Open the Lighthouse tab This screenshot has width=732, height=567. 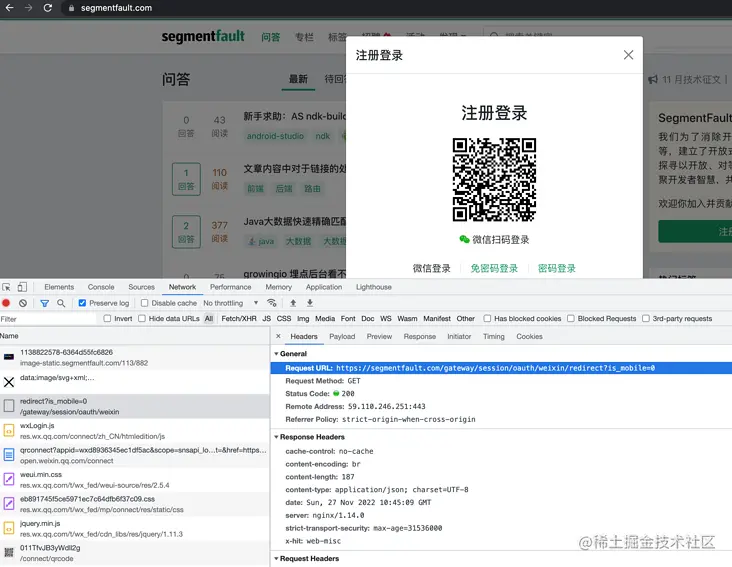click(374, 287)
